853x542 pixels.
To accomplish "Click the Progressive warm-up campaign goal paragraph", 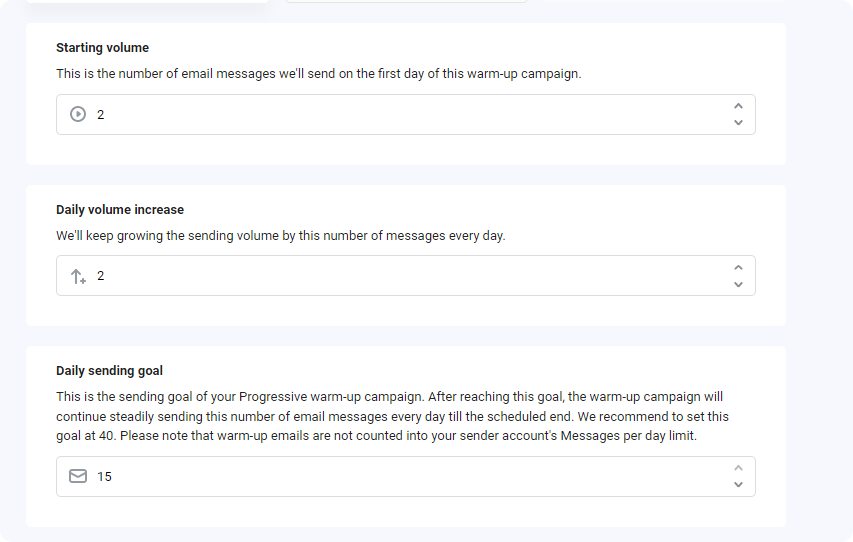I will 392,416.
